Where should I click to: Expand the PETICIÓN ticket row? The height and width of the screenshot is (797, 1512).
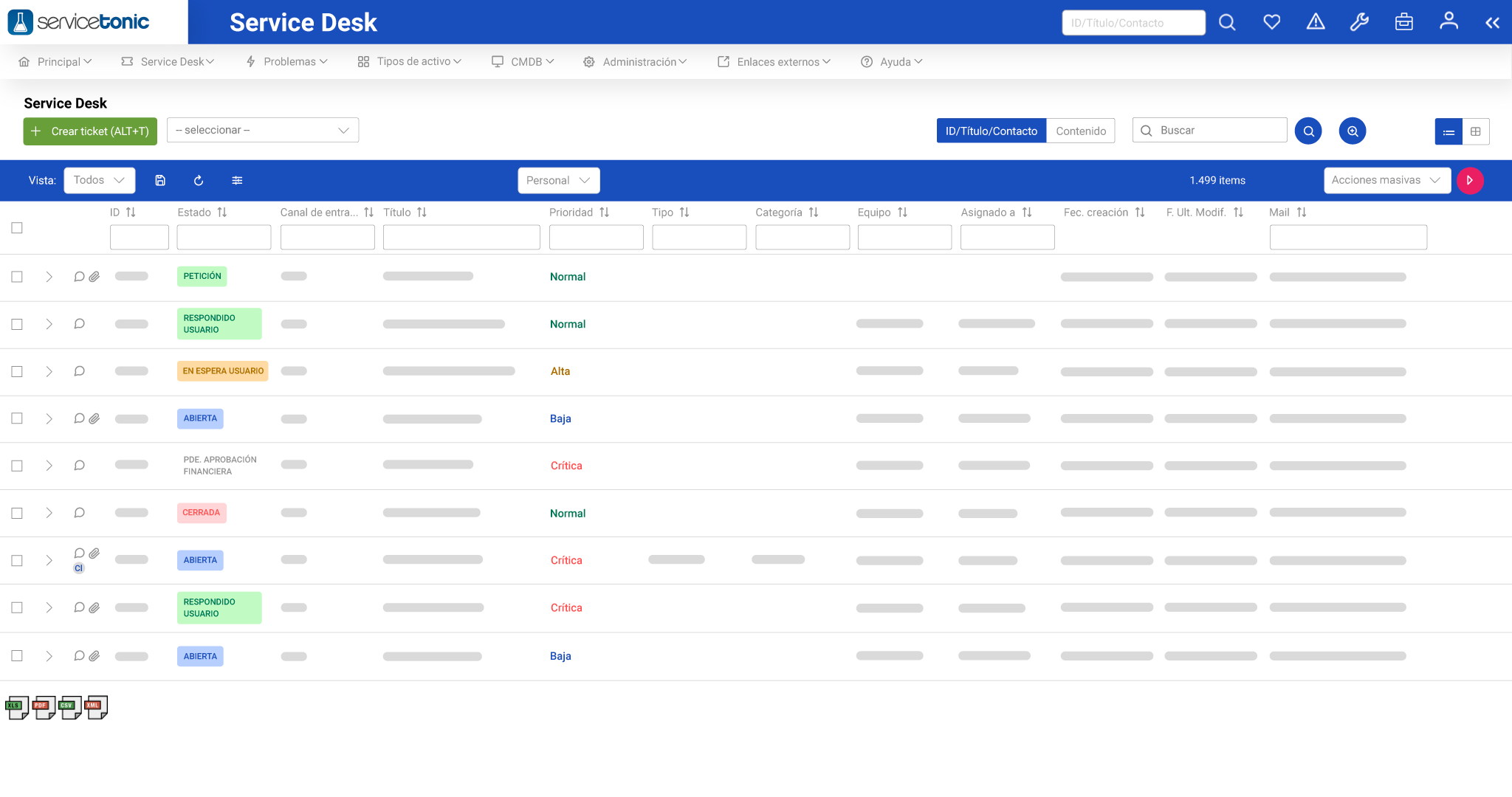click(x=49, y=277)
